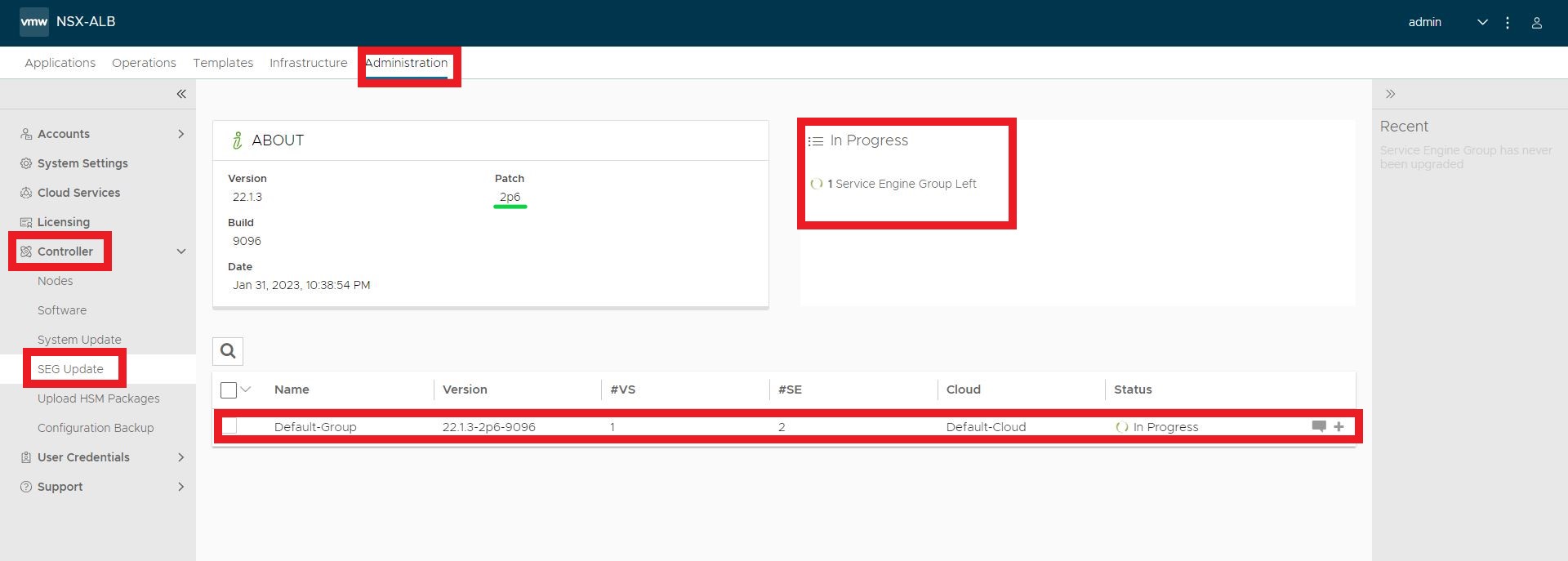Open Nodes under Controller
Screen dimensions: 1568x561
(56, 281)
